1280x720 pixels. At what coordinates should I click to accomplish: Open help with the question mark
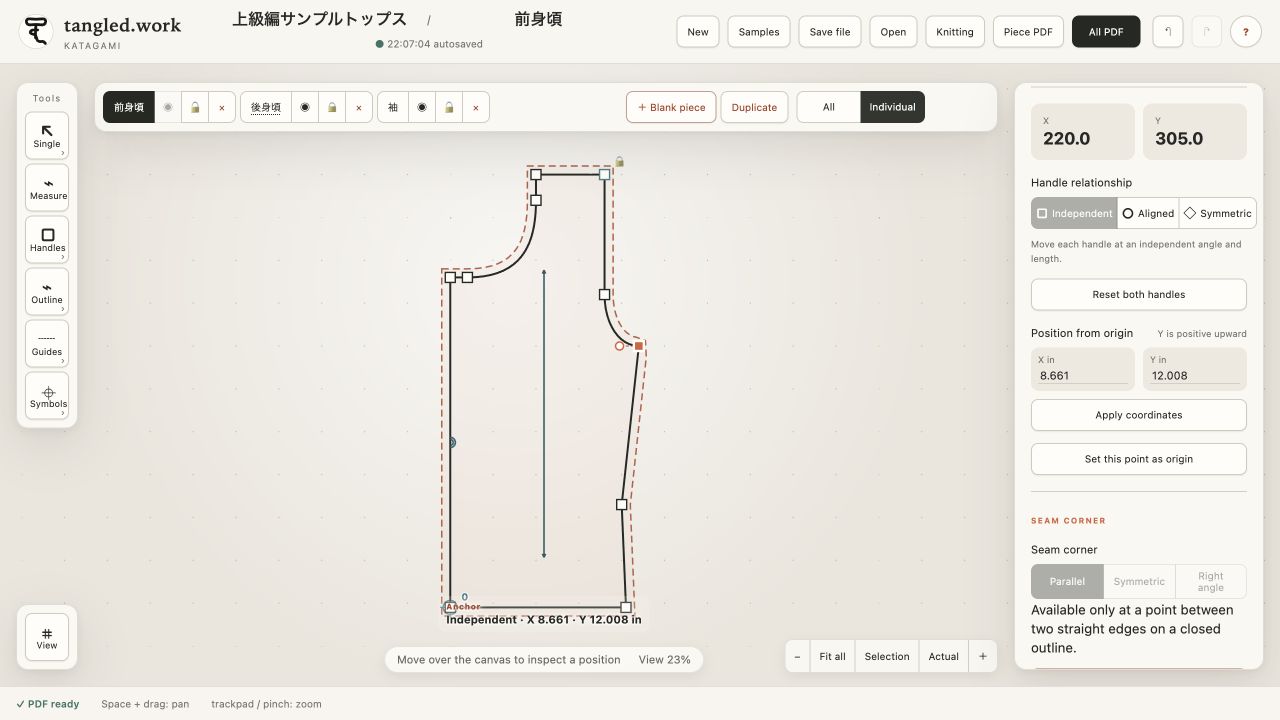click(1245, 32)
